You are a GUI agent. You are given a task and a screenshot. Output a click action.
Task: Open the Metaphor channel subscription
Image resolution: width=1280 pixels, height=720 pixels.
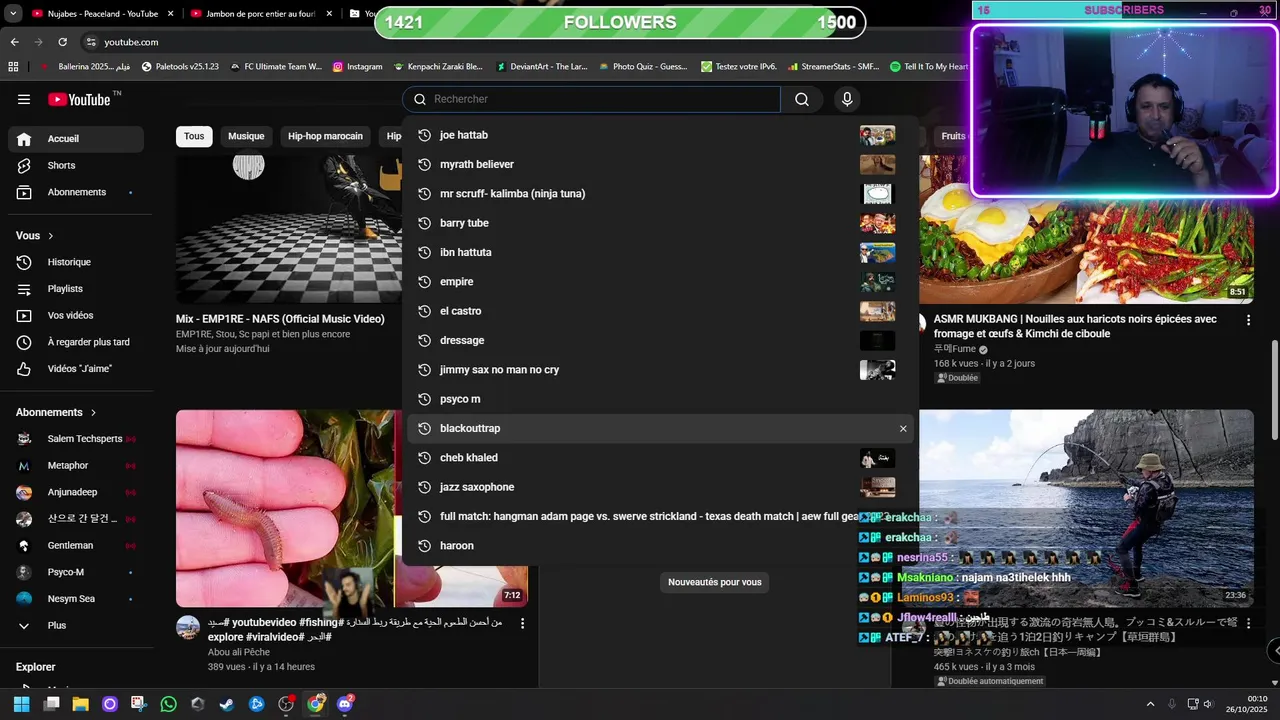pos(76,465)
